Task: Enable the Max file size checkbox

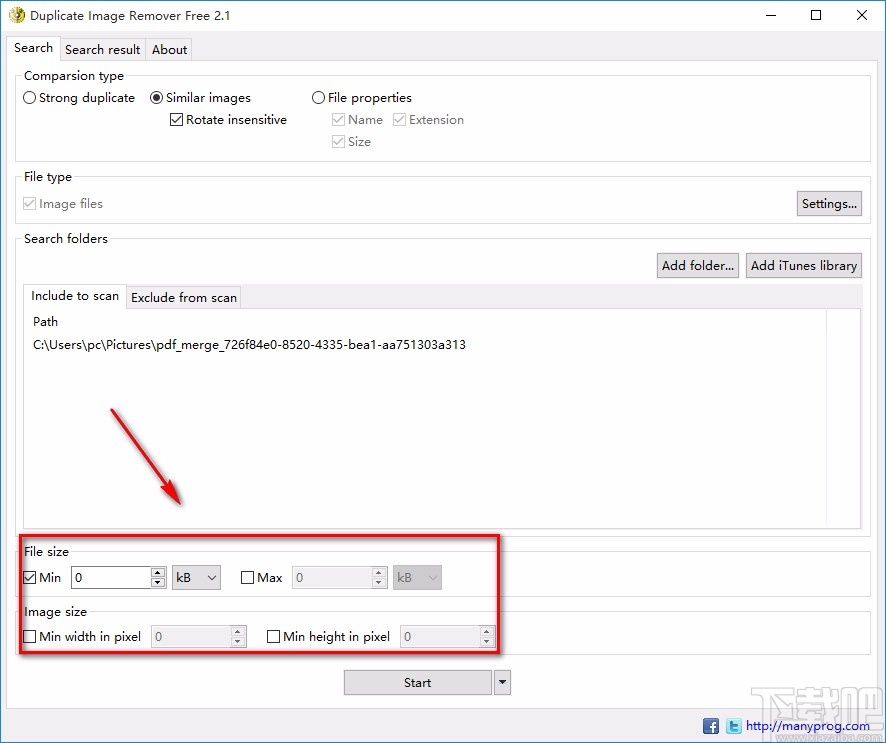Action: 247,577
